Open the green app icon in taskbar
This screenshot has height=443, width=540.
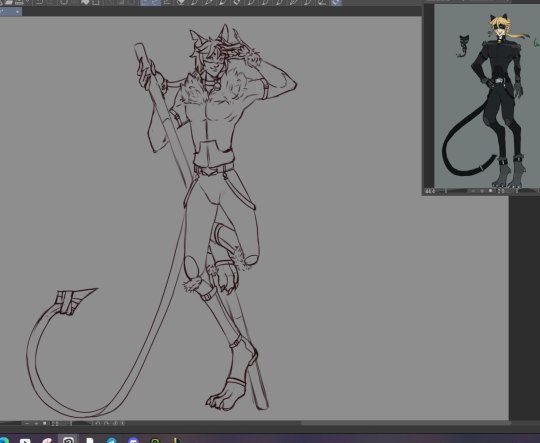[x=155, y=440]
